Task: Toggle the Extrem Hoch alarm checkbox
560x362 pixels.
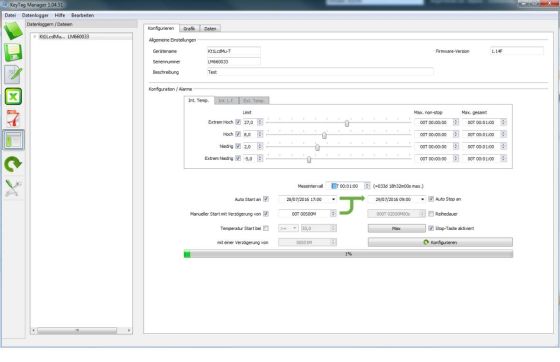Action: pos(238,122)
